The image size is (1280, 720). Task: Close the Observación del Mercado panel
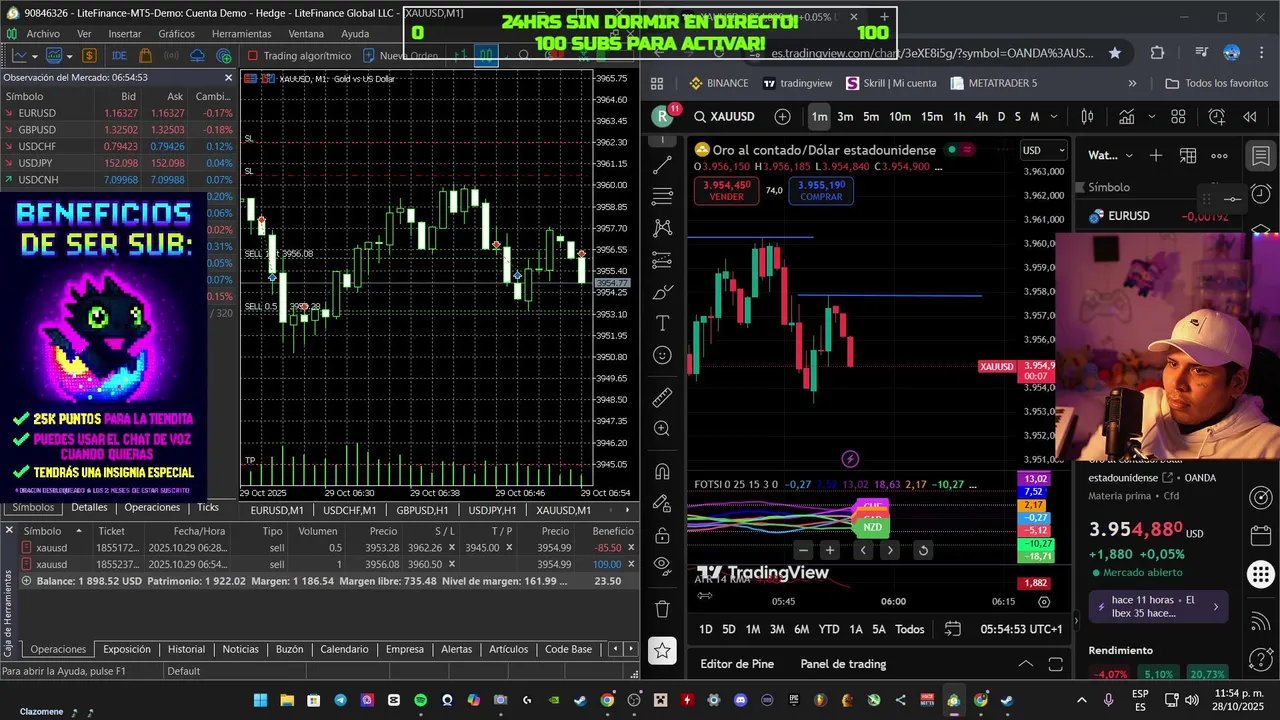coord(228,77)
